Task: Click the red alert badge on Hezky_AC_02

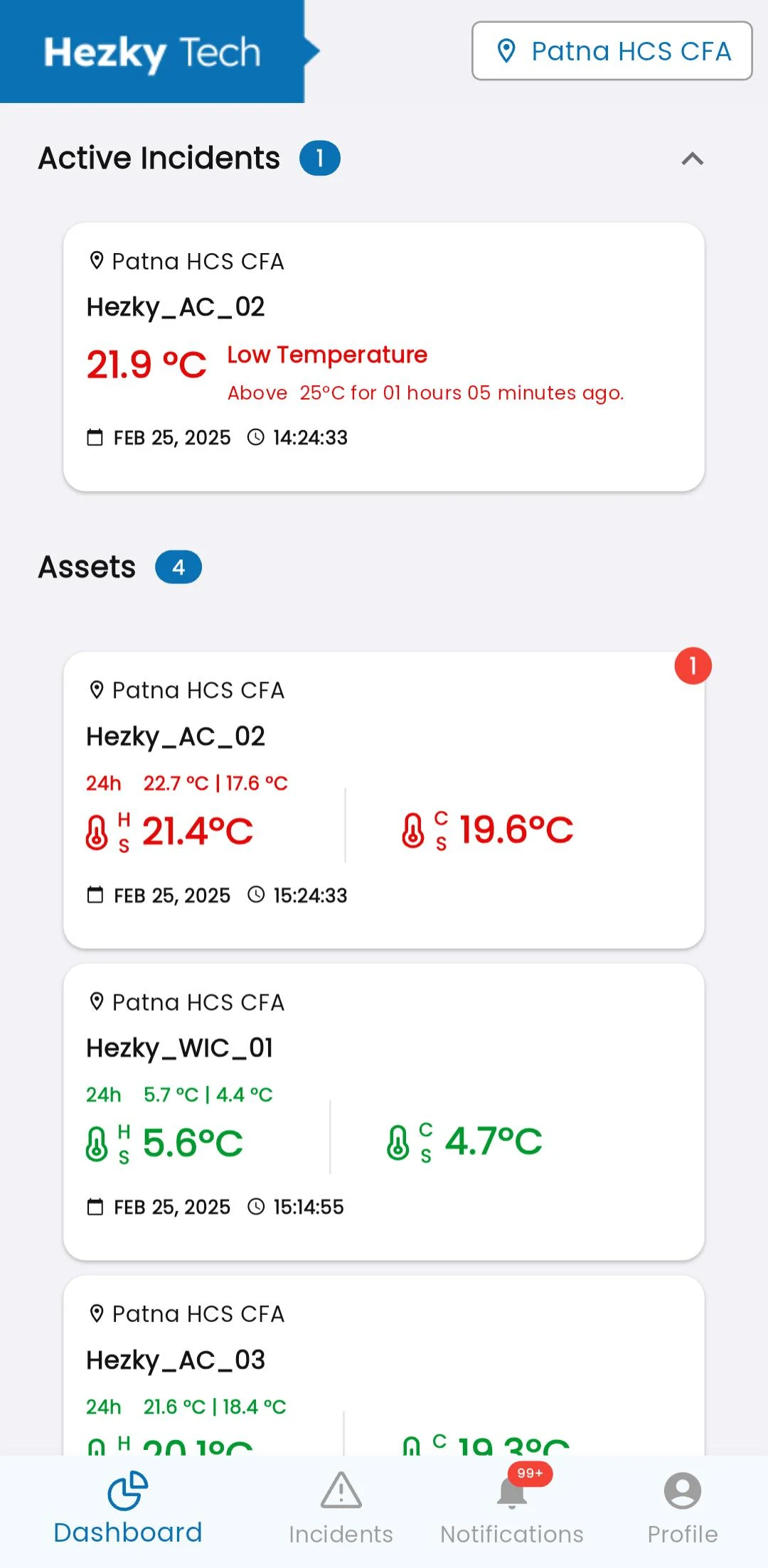Action: 693,666
